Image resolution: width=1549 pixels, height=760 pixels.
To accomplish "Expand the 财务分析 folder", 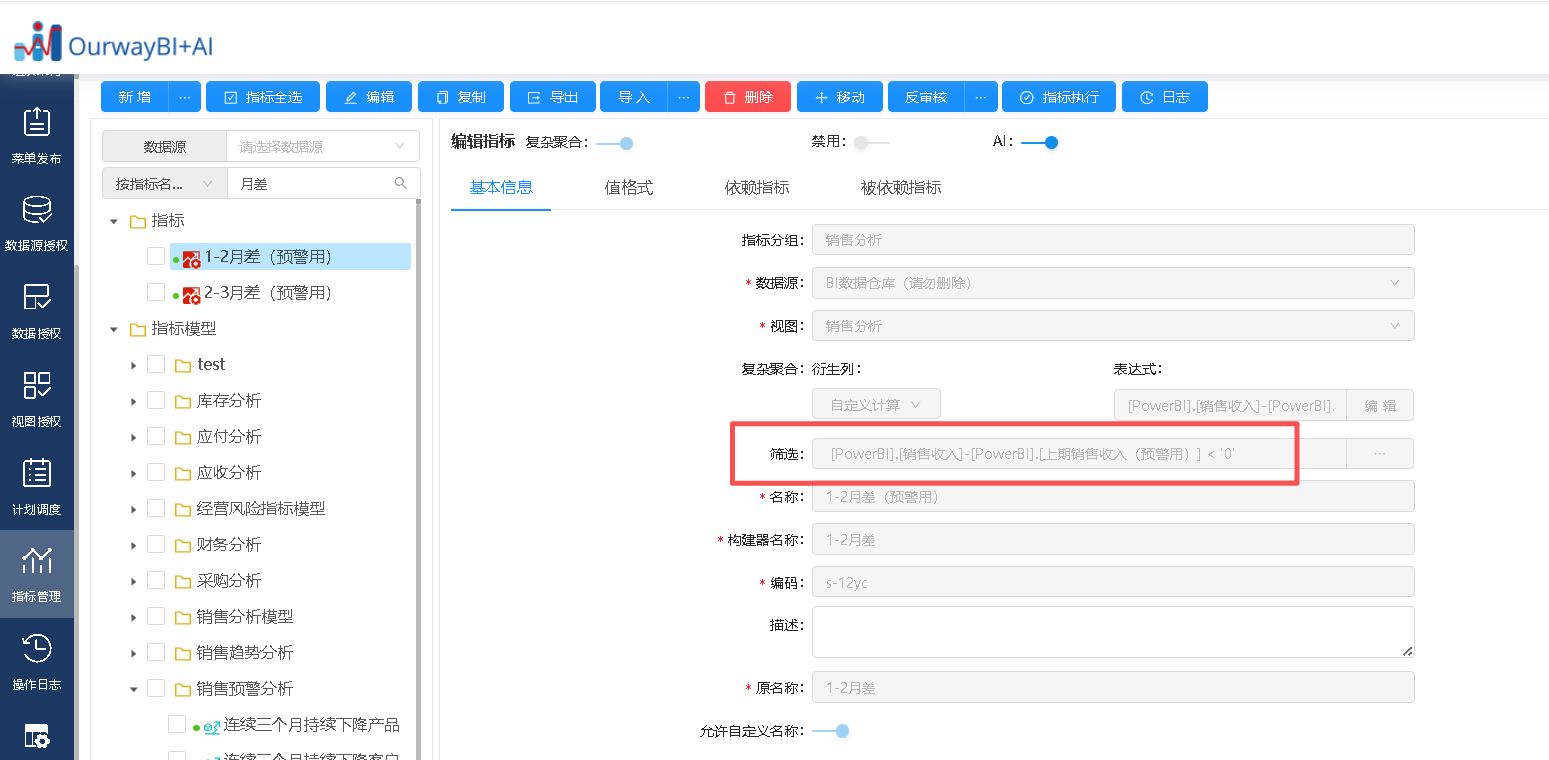I will click(x=133, y=545).
